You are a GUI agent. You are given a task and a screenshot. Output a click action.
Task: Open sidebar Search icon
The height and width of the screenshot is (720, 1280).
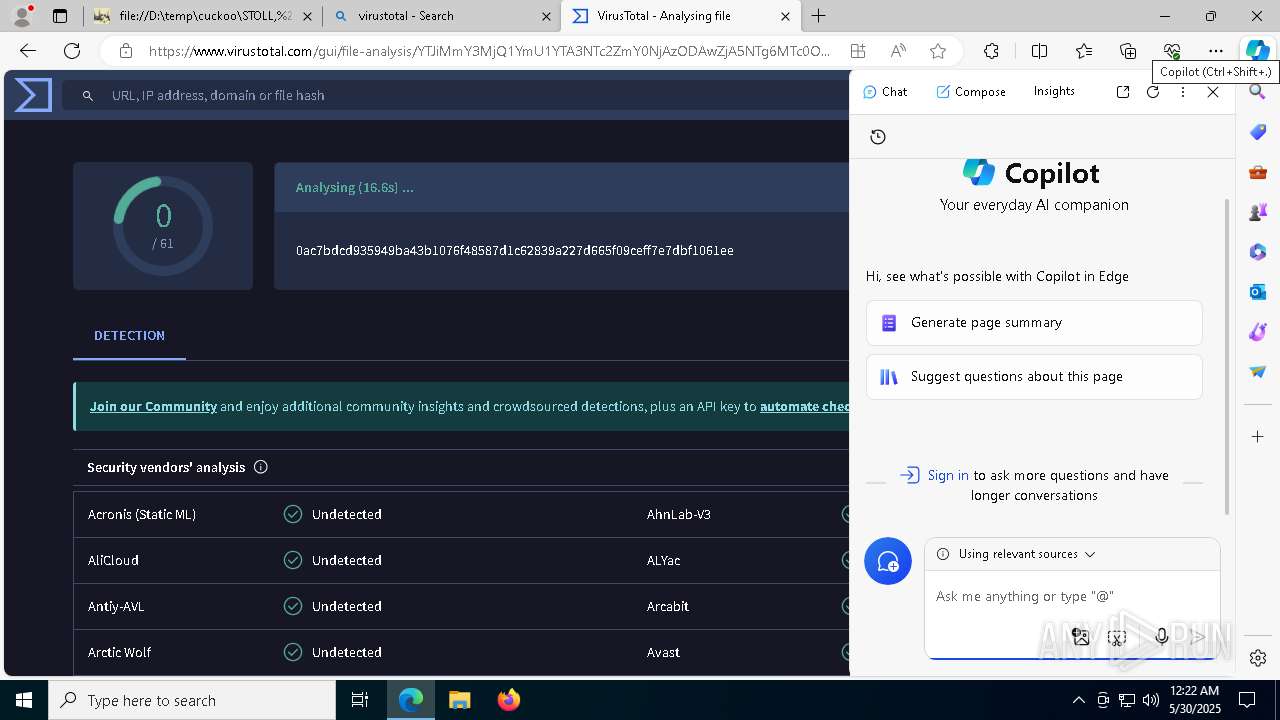tap(1258, 92)
